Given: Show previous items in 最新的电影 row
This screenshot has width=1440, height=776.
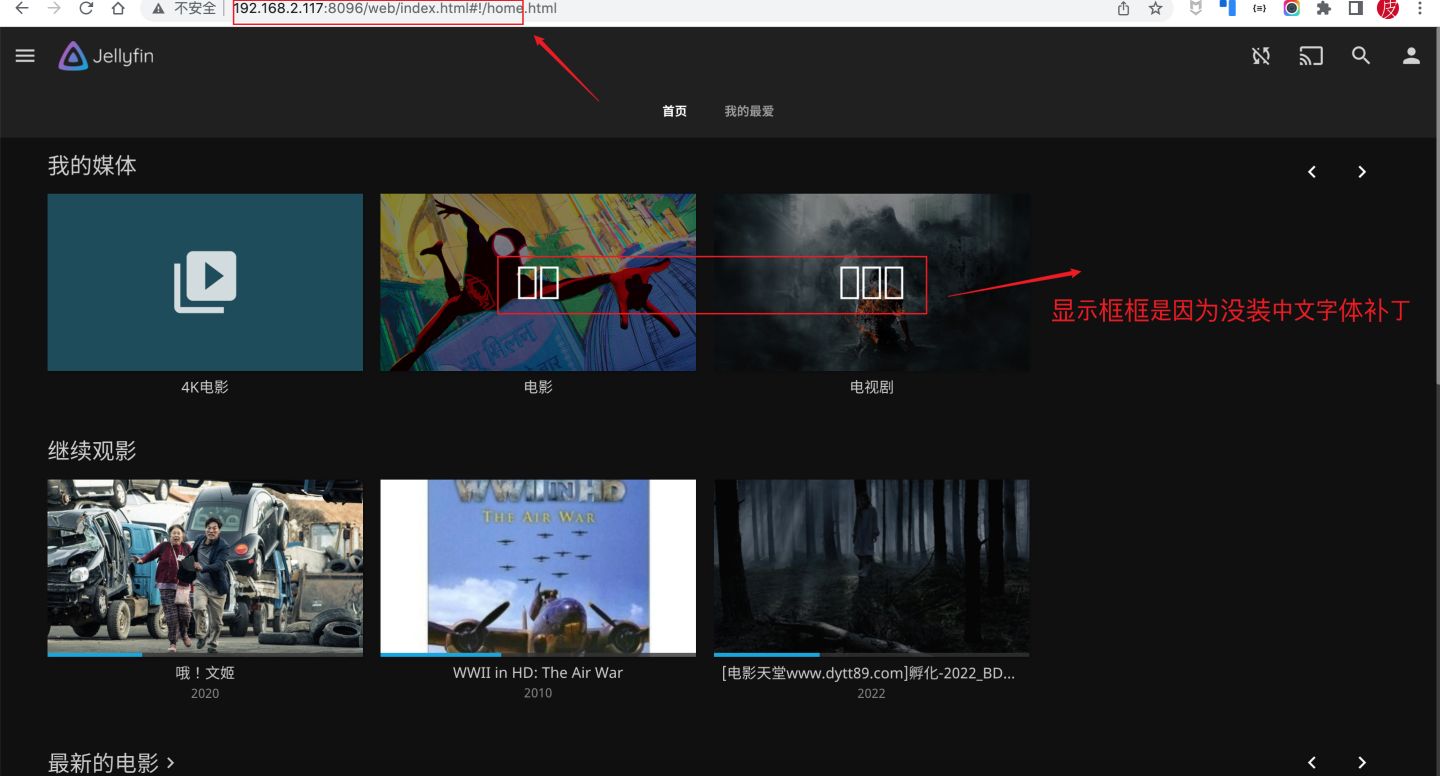Looking at the screenshot, I should (x=1312, y=763).
